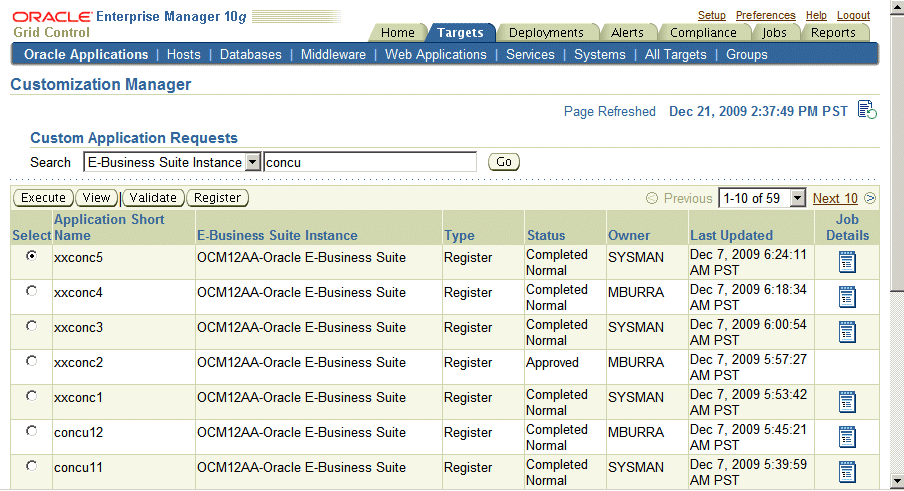Click MBURRA owner in xxconc4 row
Screen dimensions: 904x491
tap(636, 293)
